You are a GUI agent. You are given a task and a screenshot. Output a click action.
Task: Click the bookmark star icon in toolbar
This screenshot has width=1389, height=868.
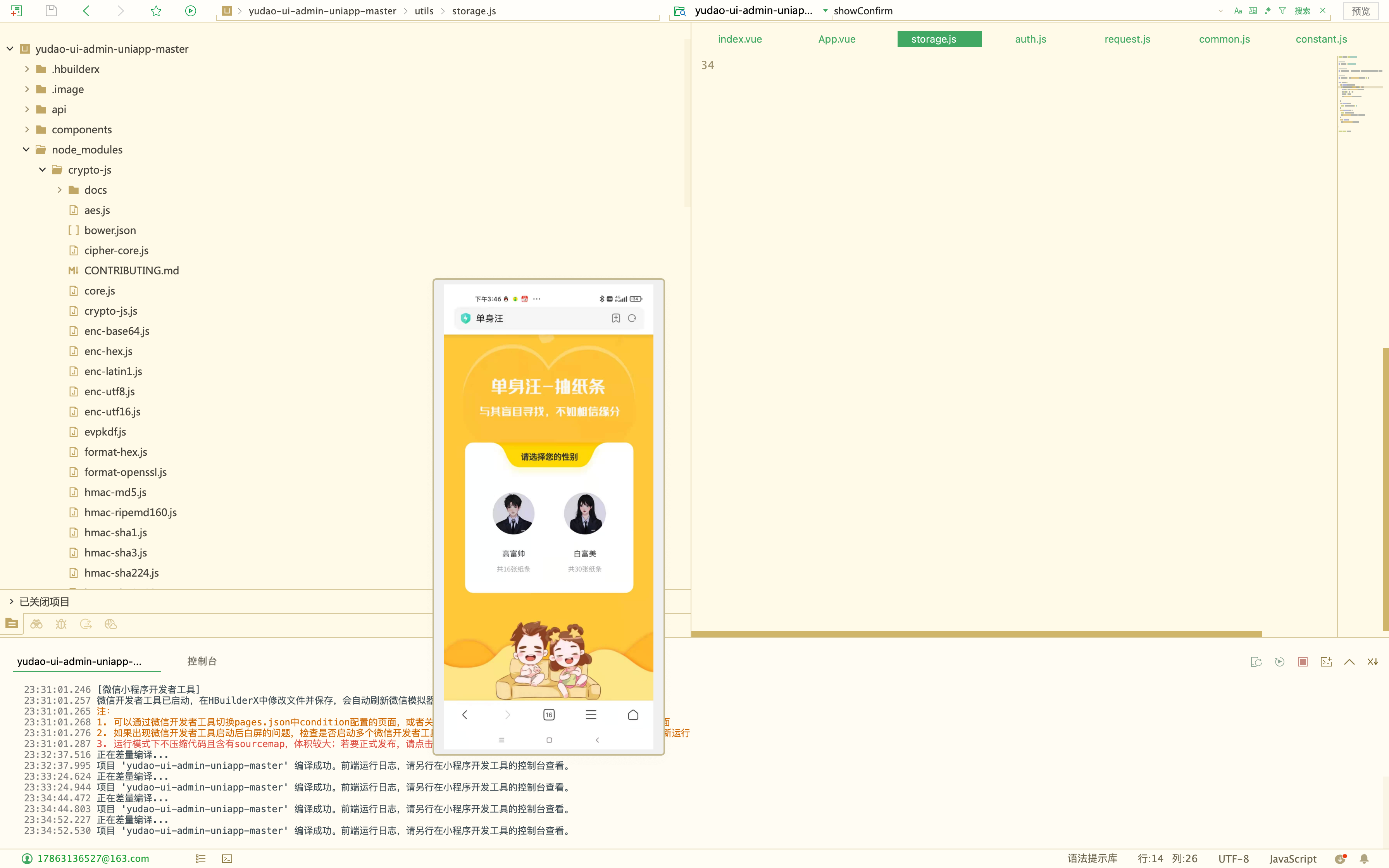(x=155, y=11)
